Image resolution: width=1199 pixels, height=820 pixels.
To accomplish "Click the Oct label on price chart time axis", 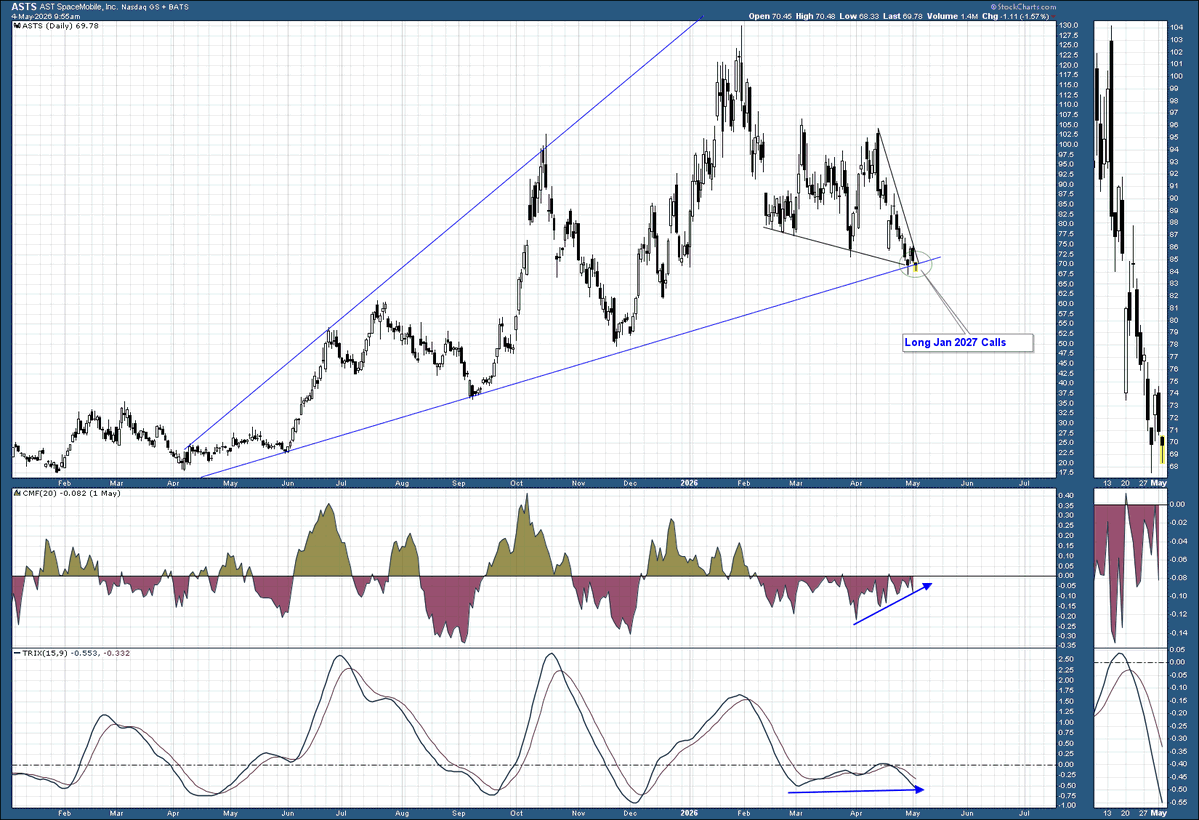I will [516, 483].
